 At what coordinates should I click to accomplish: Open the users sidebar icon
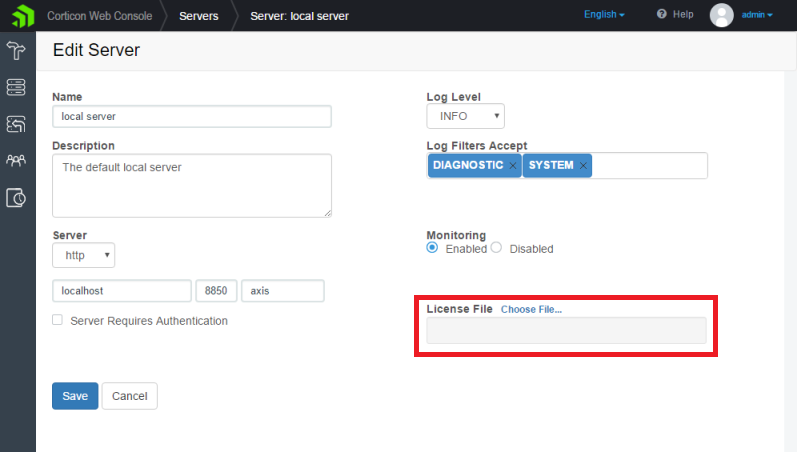[x=16, y=161]
